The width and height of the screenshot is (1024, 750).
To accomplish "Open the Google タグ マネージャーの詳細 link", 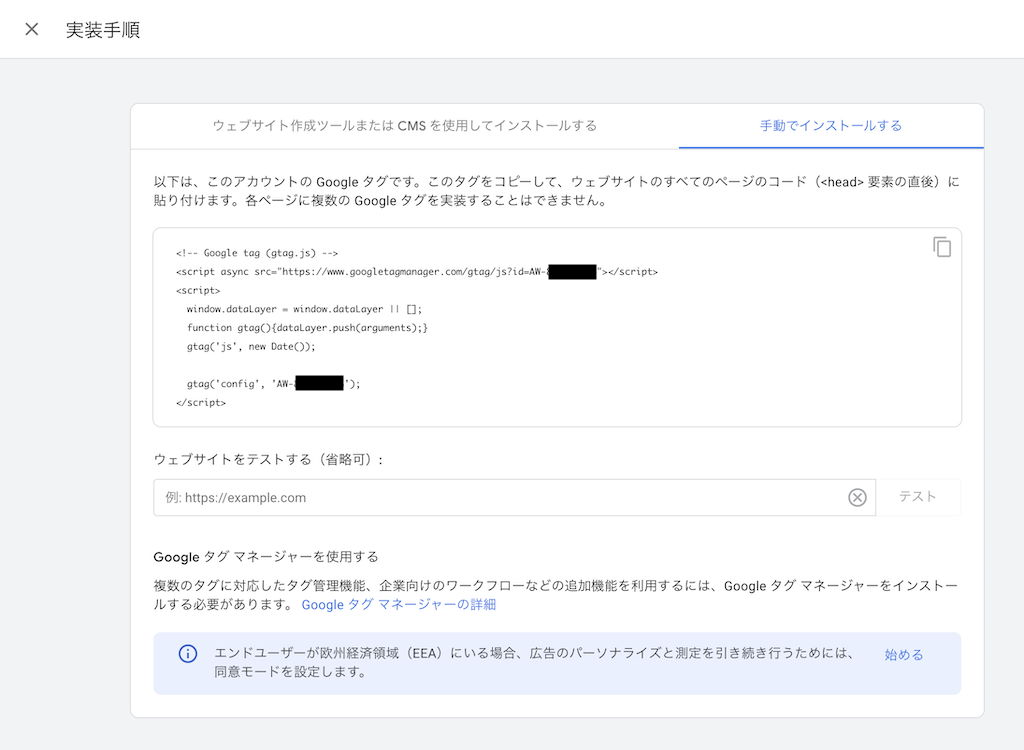I will 398,605.
